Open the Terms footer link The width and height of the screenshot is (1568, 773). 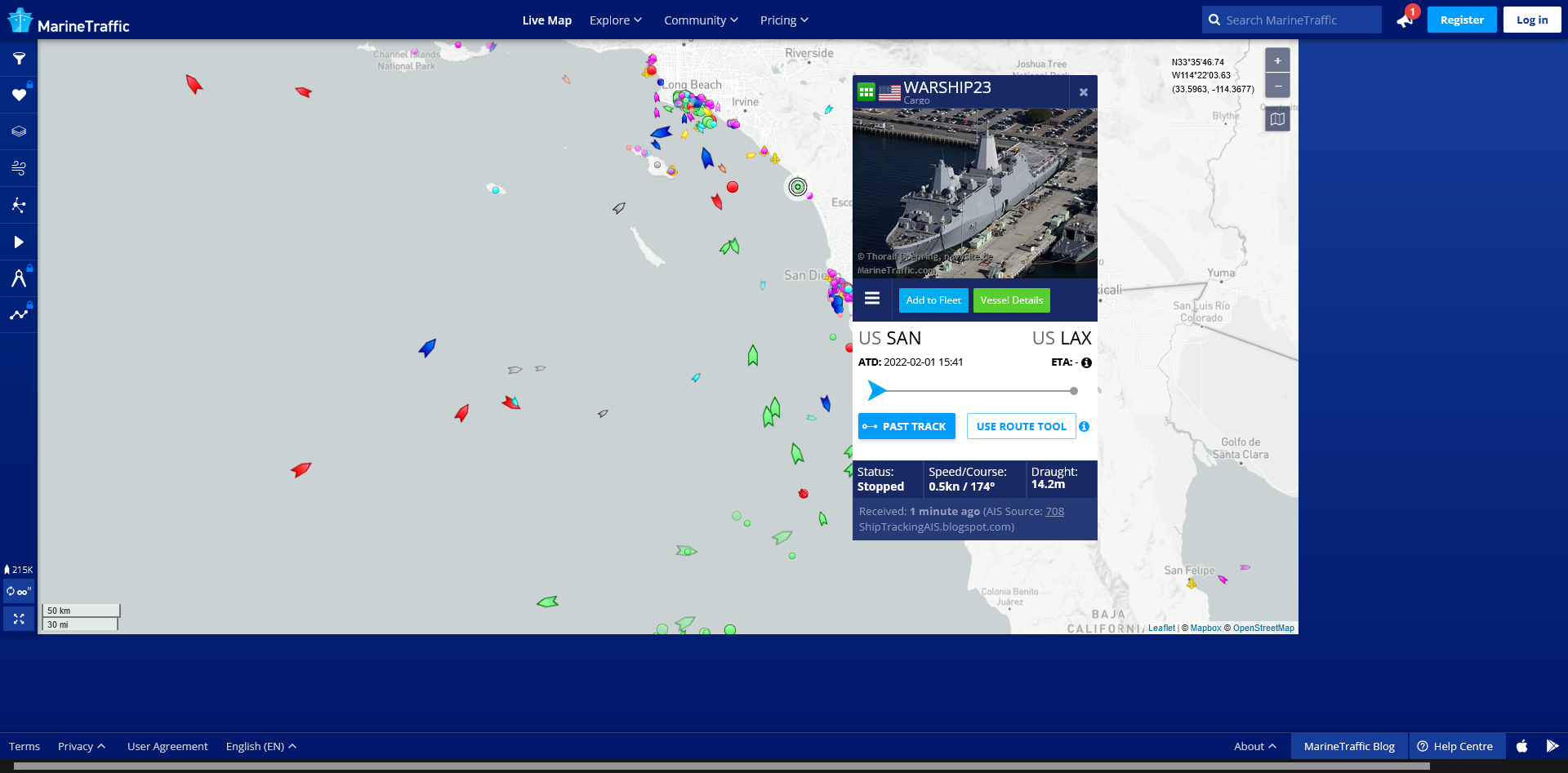pos(24,746)
